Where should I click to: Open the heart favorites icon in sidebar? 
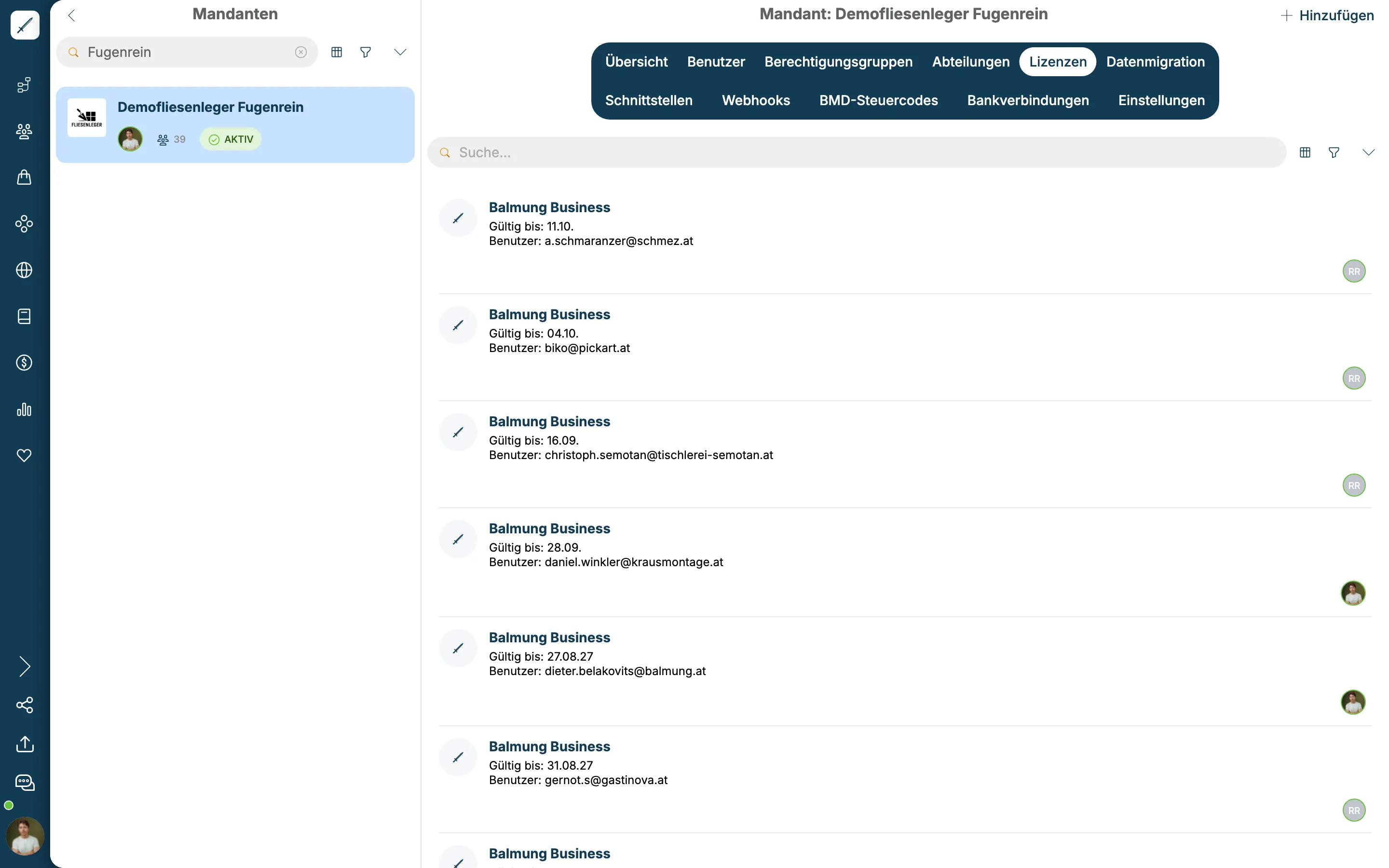click(24, 455)
